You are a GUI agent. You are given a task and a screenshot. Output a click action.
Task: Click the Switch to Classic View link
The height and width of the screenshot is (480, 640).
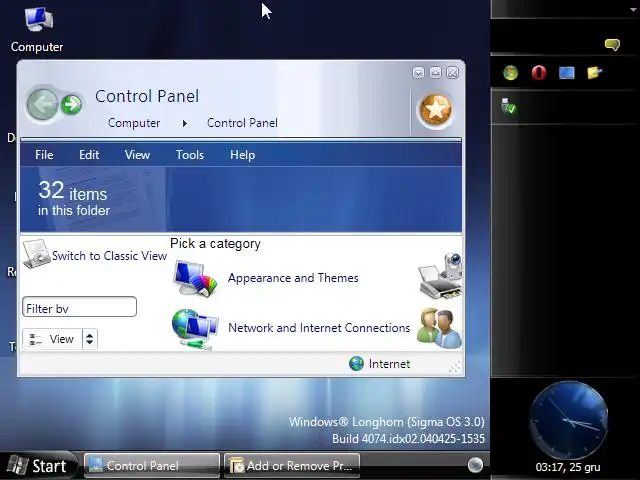point(109,256)
